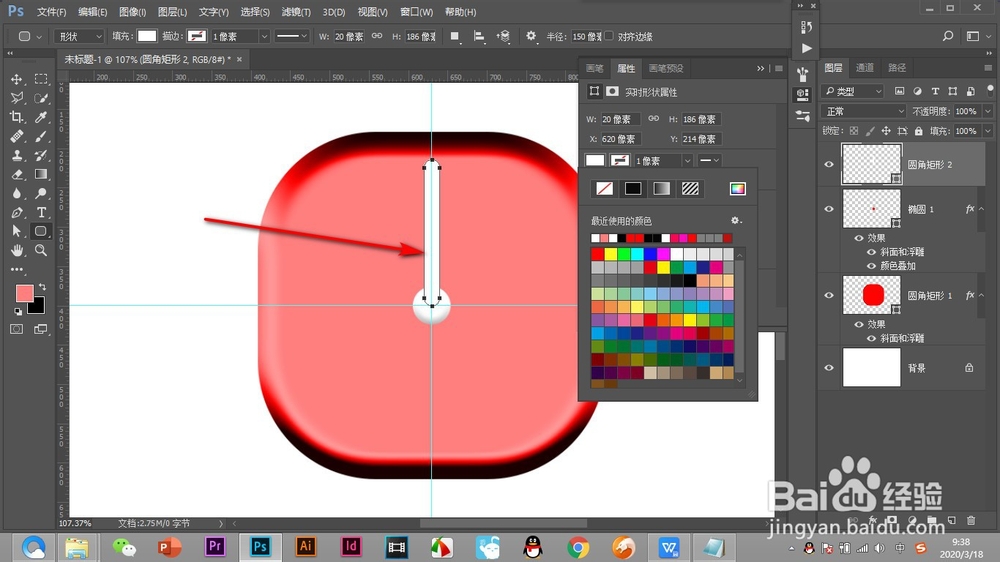Select the Healing Brush tool

click(x=17, y=137)
